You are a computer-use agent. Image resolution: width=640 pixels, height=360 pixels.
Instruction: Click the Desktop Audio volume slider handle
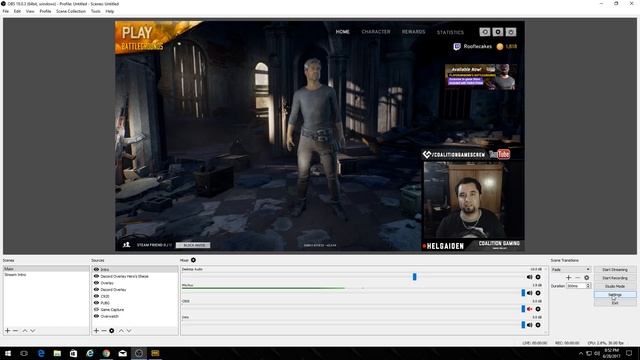(x=414, y=277)
